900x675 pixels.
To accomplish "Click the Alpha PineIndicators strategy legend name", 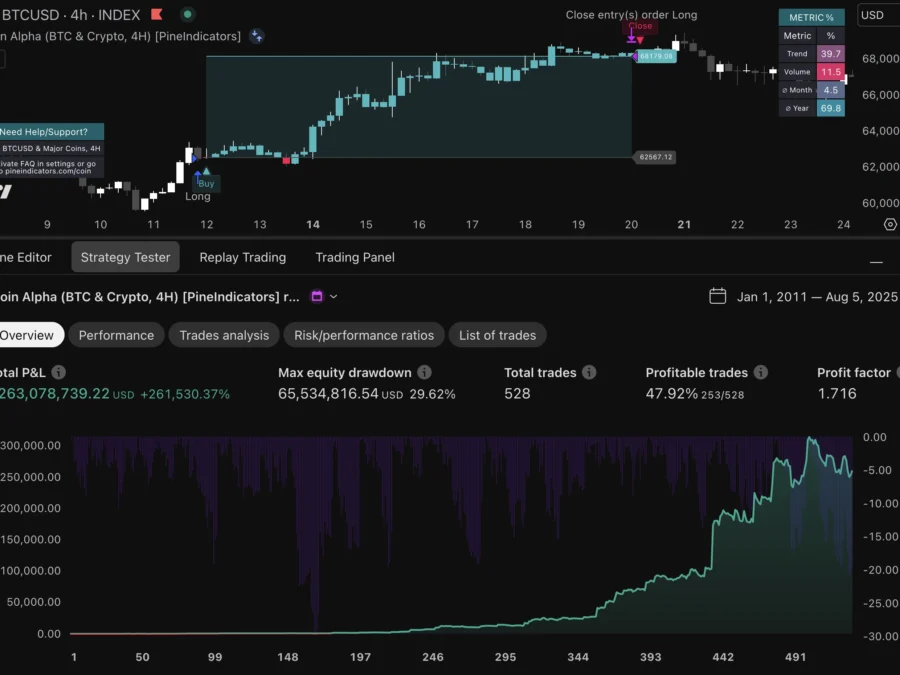I will coord(121,36).
